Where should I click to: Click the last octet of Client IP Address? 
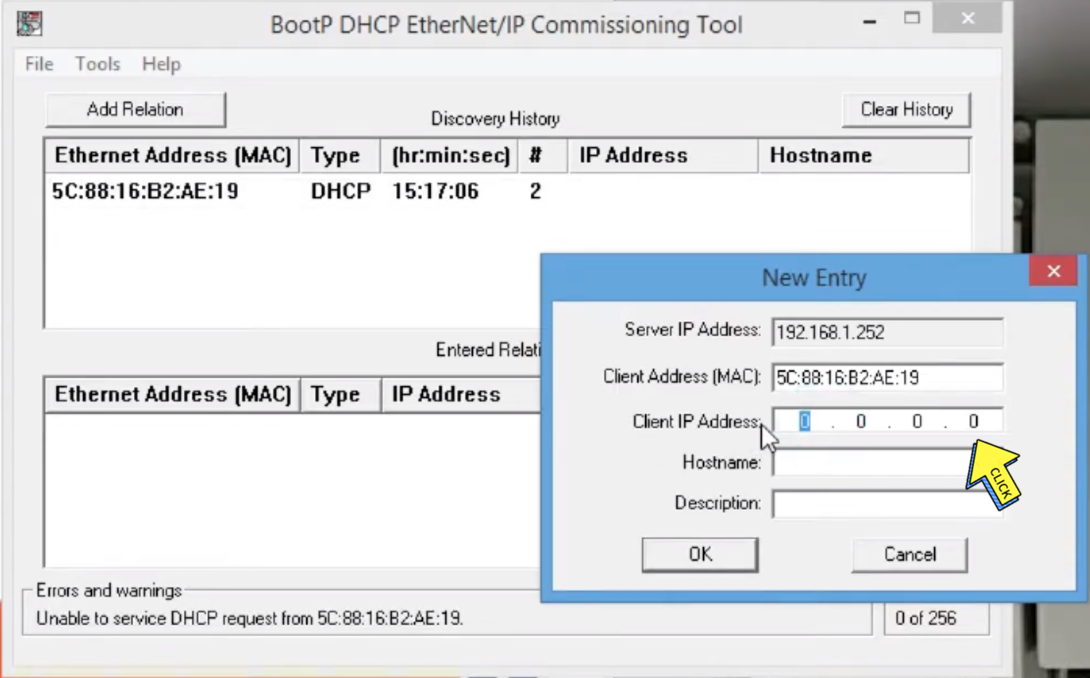click(973, 421)
